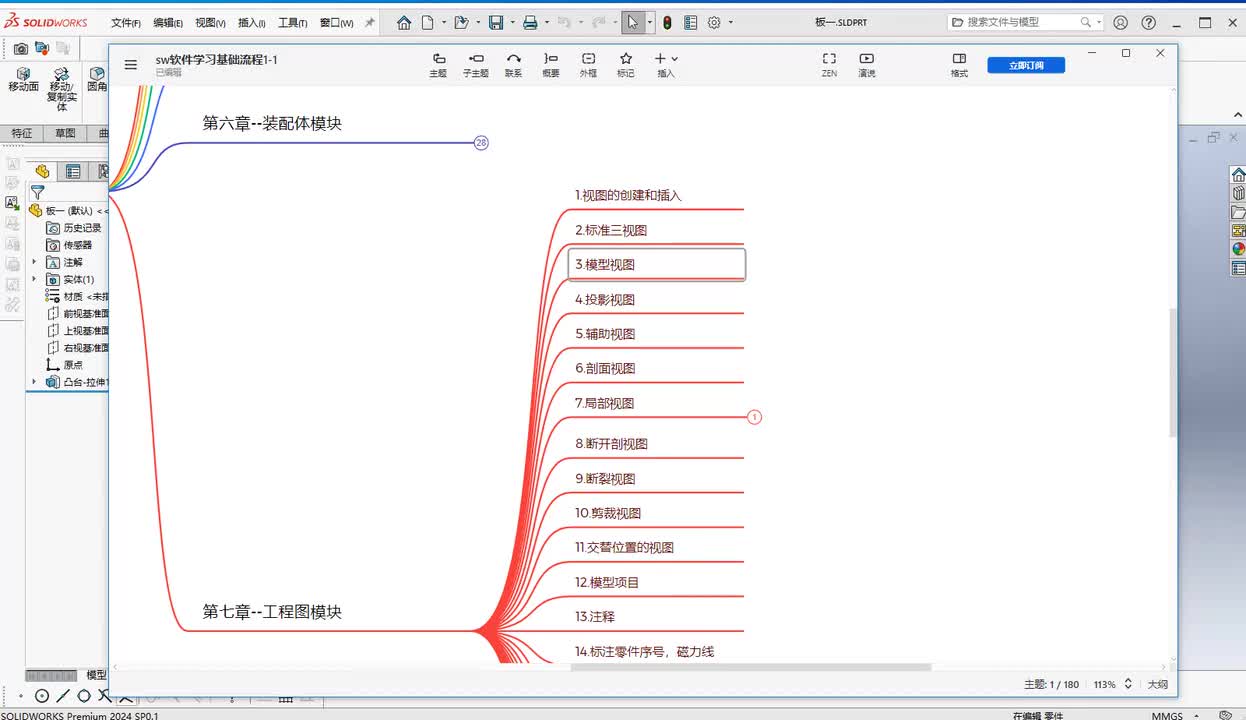1246x720 pixels.
Task: Open the SolidWorks help question mark icon
Action: [1149, 22]
